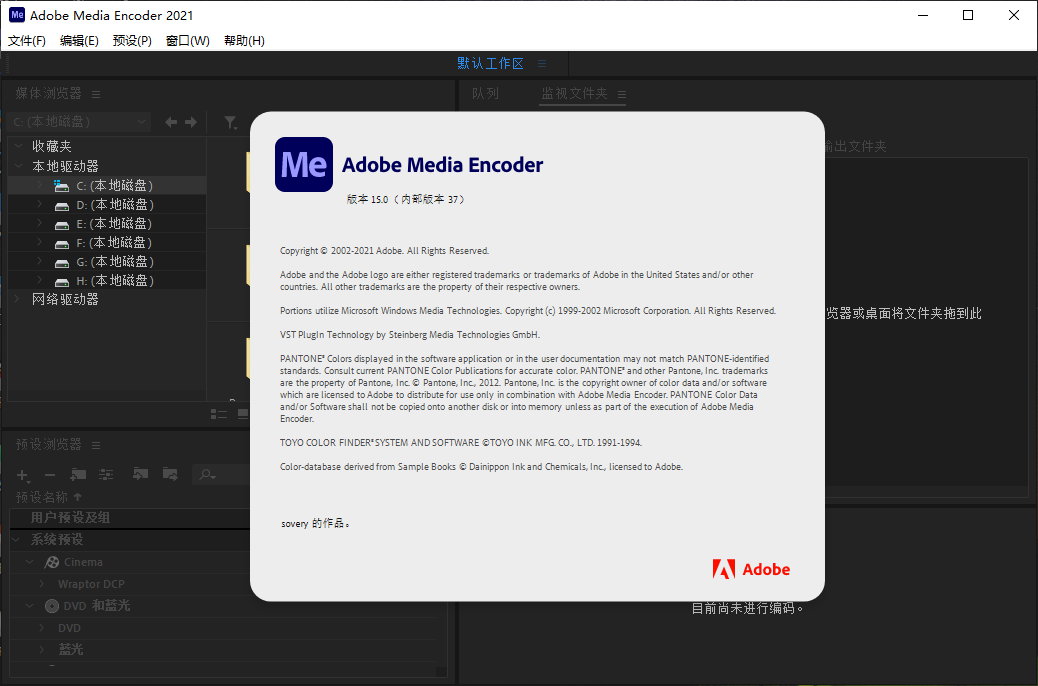Click the 目前尚未进行编码 status text
The image size is (1038, 686).
pos(747,608)
